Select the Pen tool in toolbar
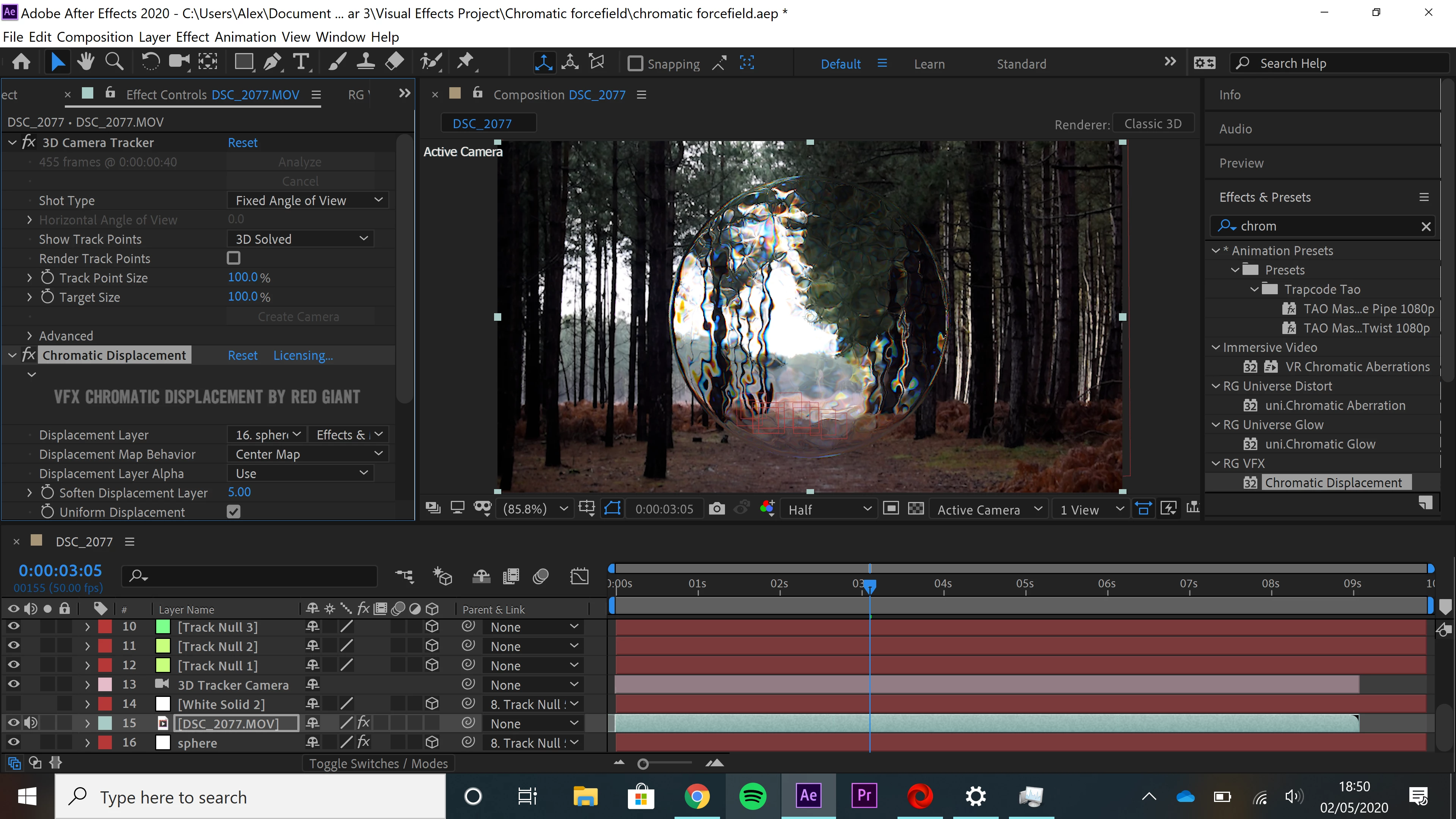The image size is (1456, 819). [x=273, y=62]
